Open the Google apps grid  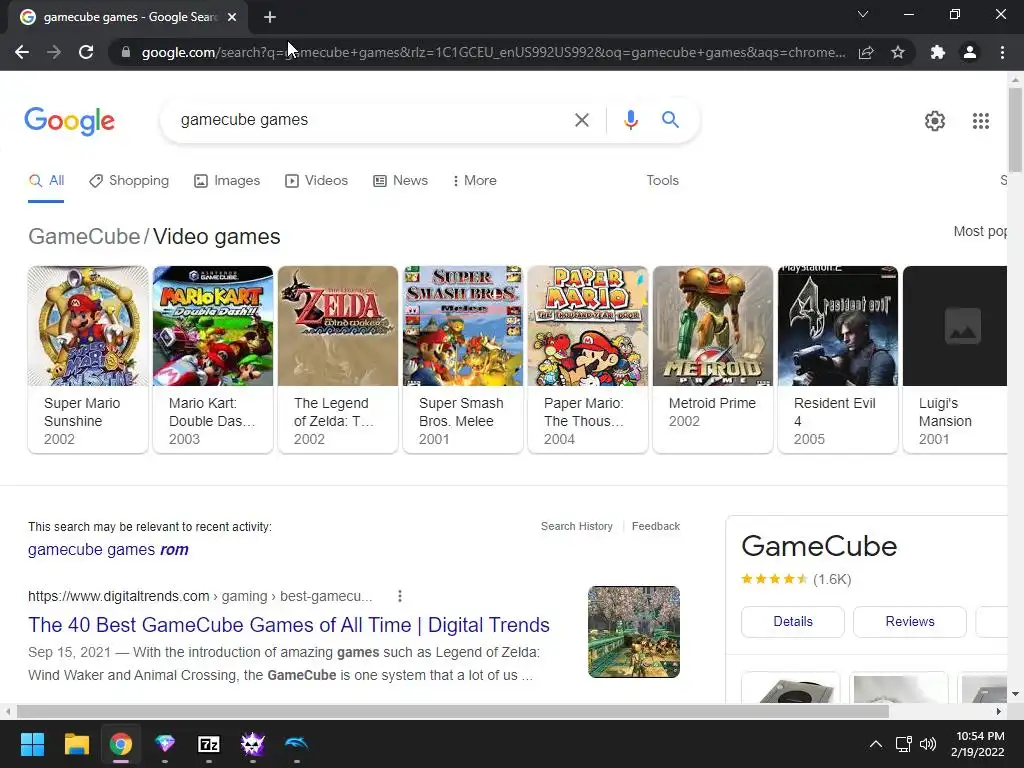980,121
